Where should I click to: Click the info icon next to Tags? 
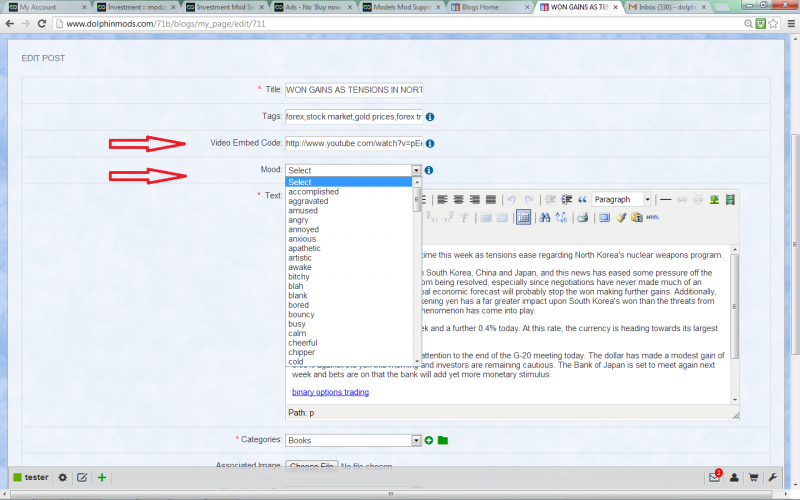(x=430, y=117)
